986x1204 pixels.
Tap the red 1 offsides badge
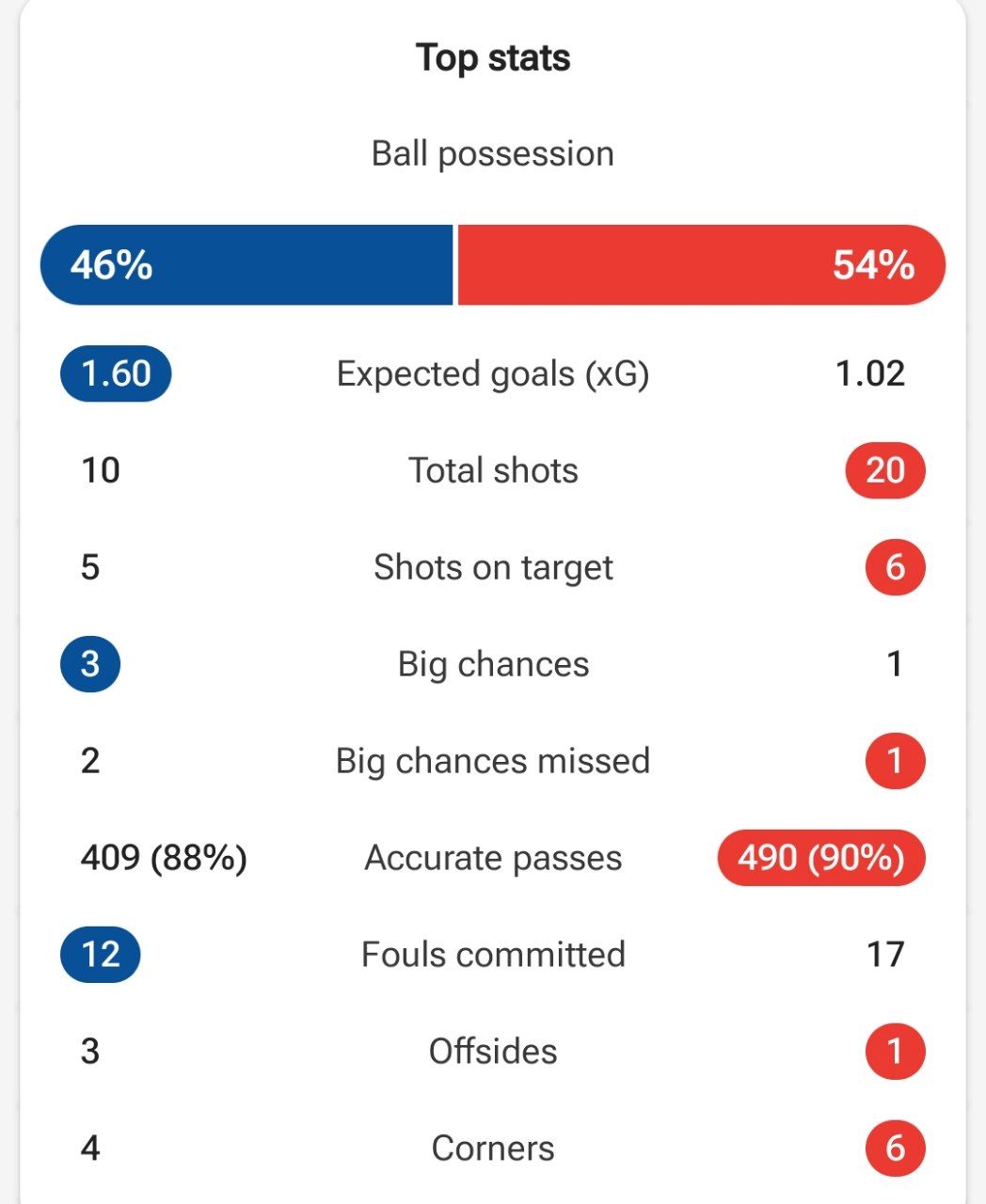(895, 1052)
